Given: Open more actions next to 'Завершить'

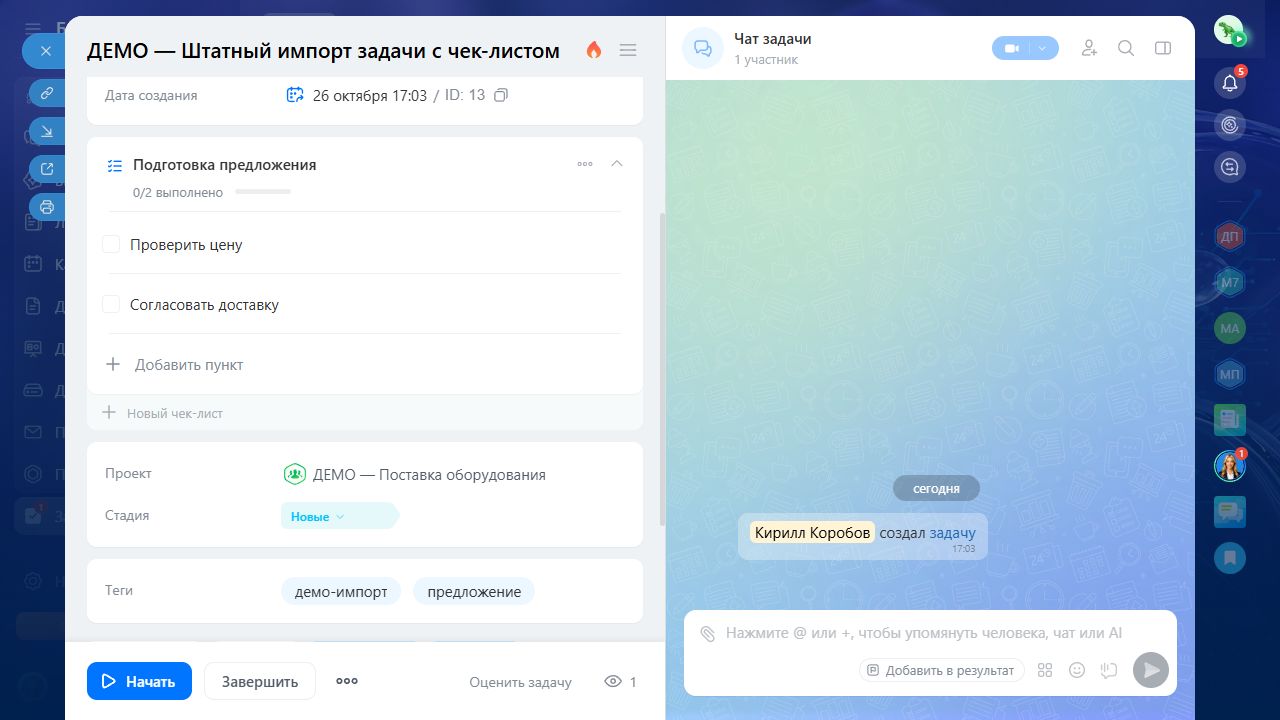Looking at the screenshot, I should tap(347, 681).
